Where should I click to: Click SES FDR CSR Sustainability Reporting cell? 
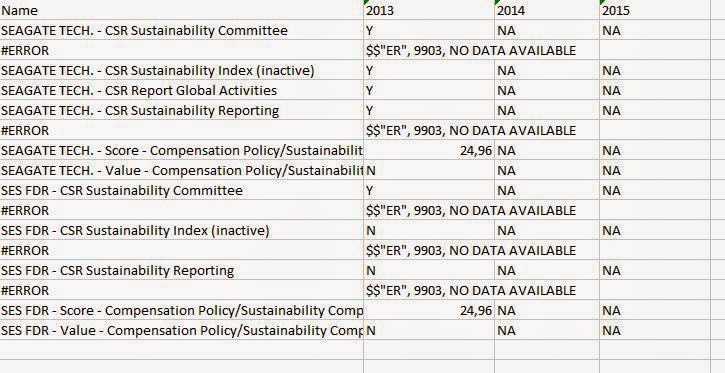[x=182, y=270]
